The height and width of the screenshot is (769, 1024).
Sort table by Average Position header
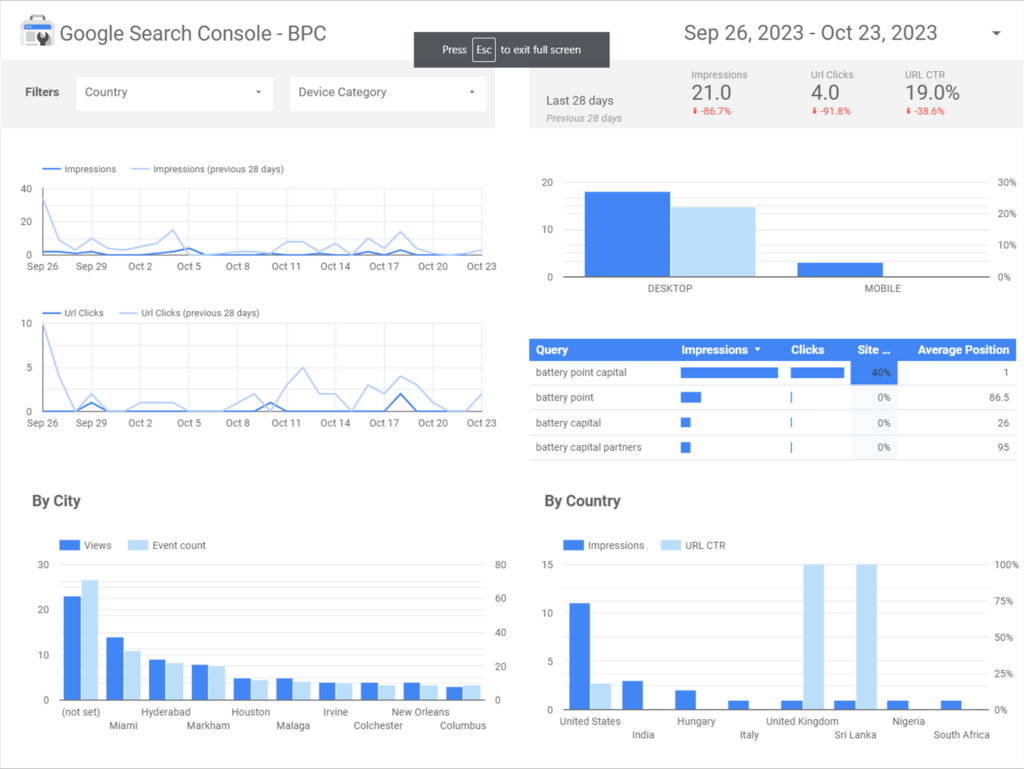(962, 350)
